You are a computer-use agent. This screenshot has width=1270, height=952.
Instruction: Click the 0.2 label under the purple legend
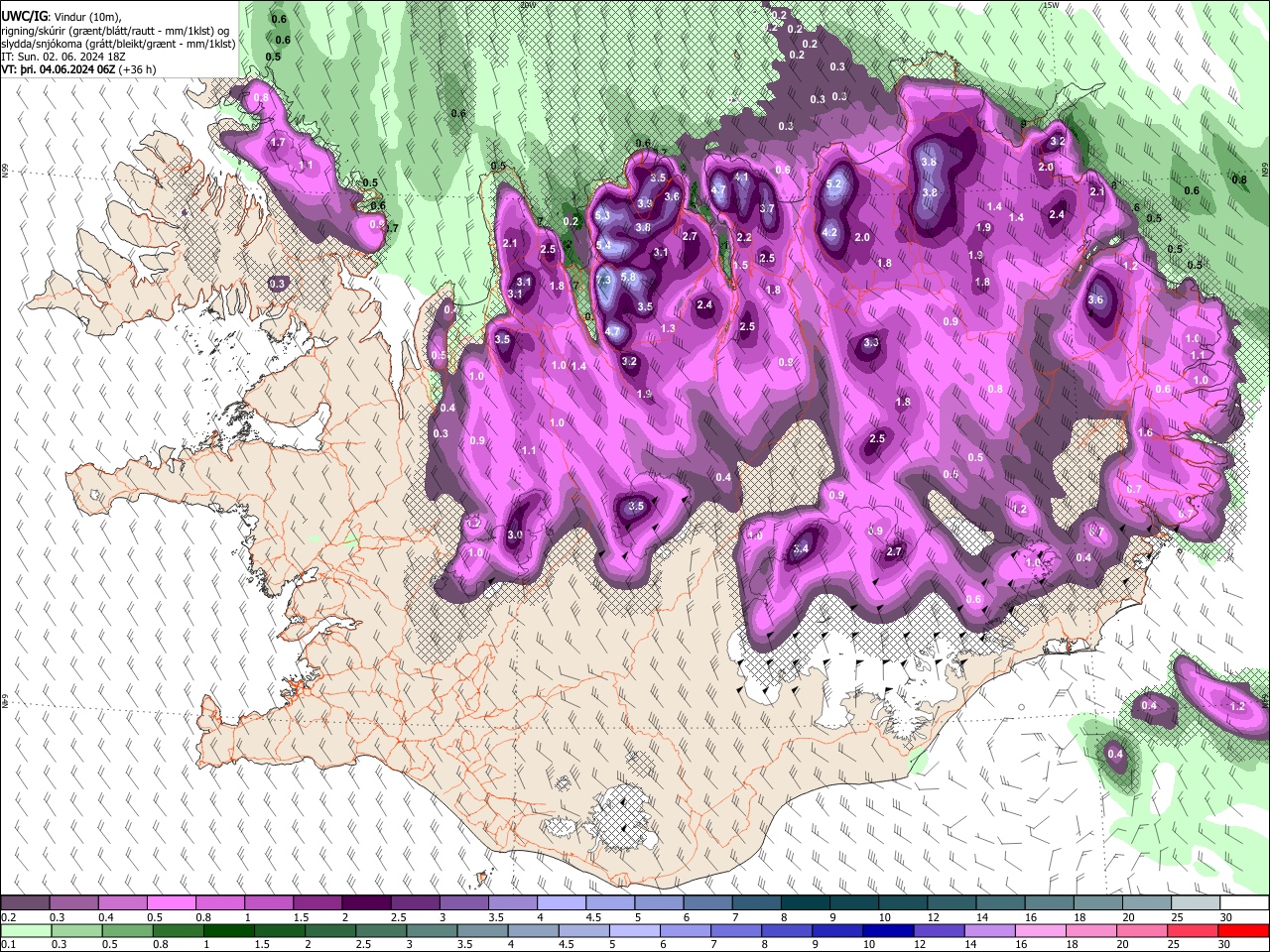click(x=7, y=917)
